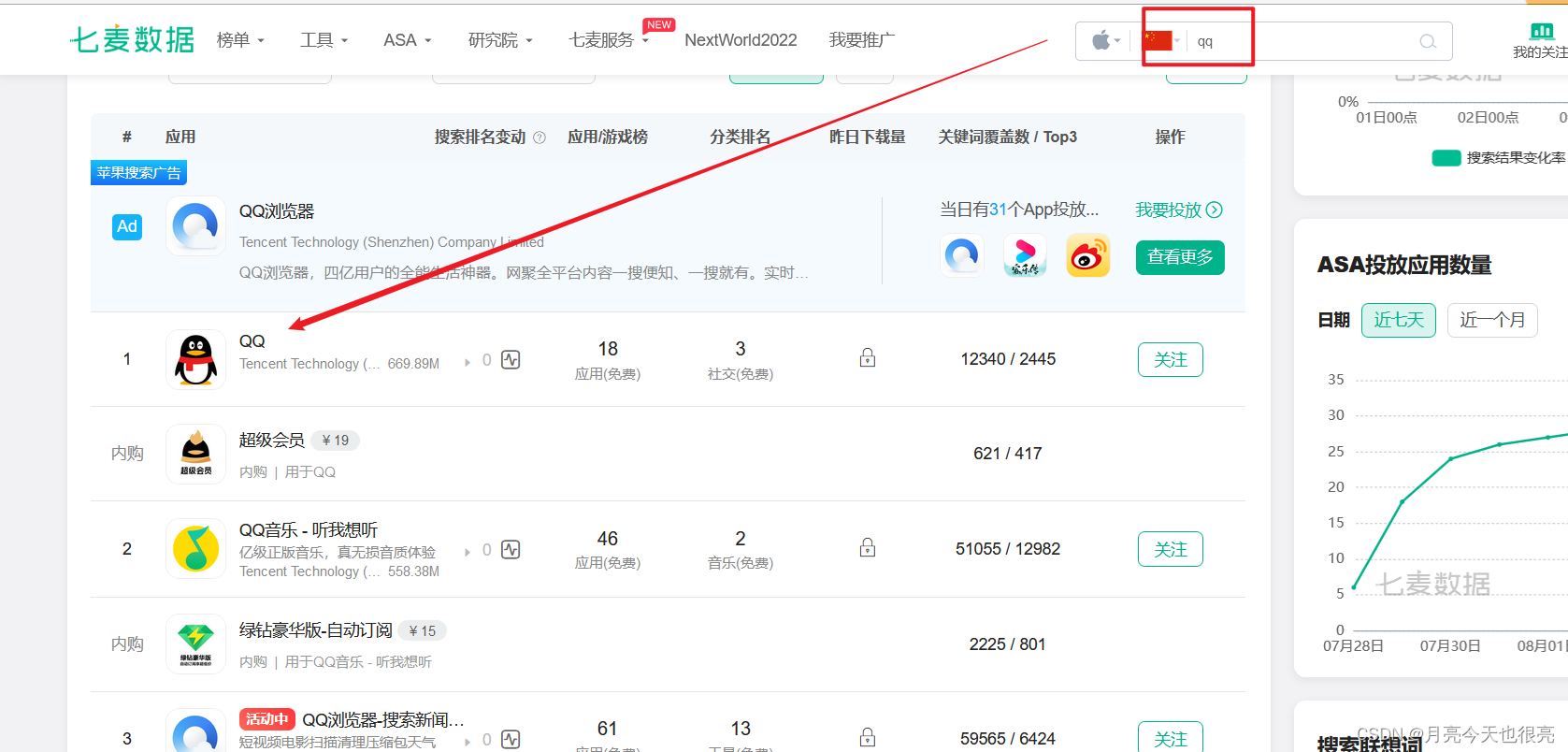
Task: Open the QQ penguin app icon
Action: coord(195,359)
